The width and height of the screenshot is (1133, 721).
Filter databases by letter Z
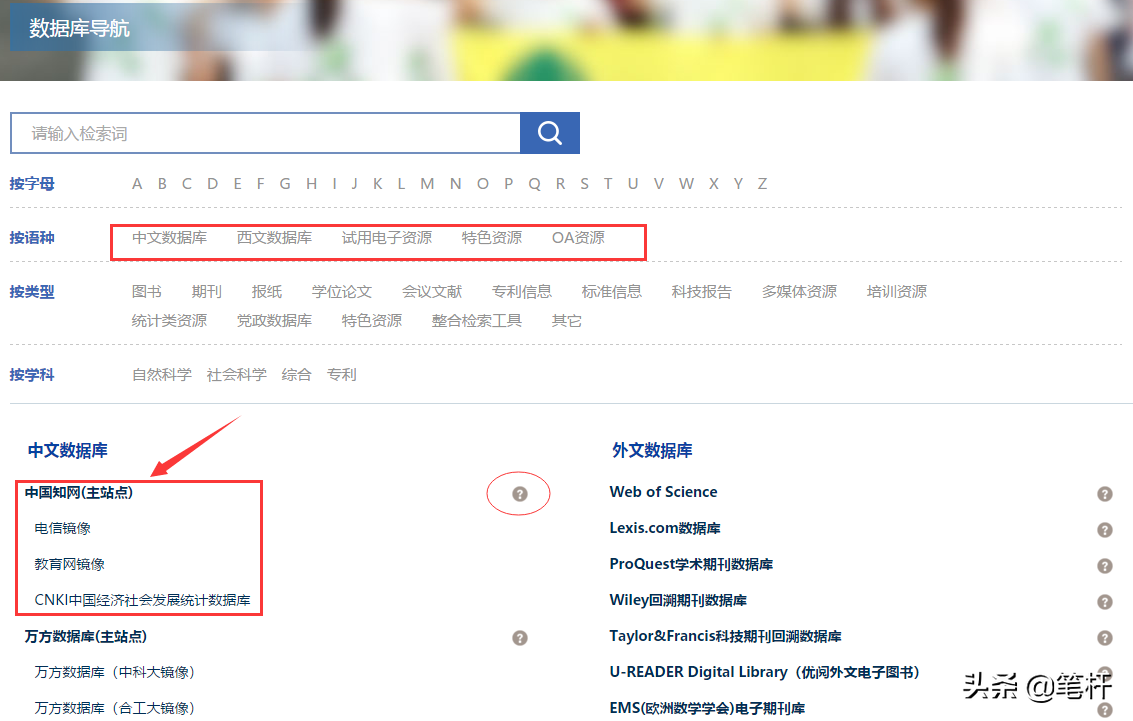click(x=762, y=184)
